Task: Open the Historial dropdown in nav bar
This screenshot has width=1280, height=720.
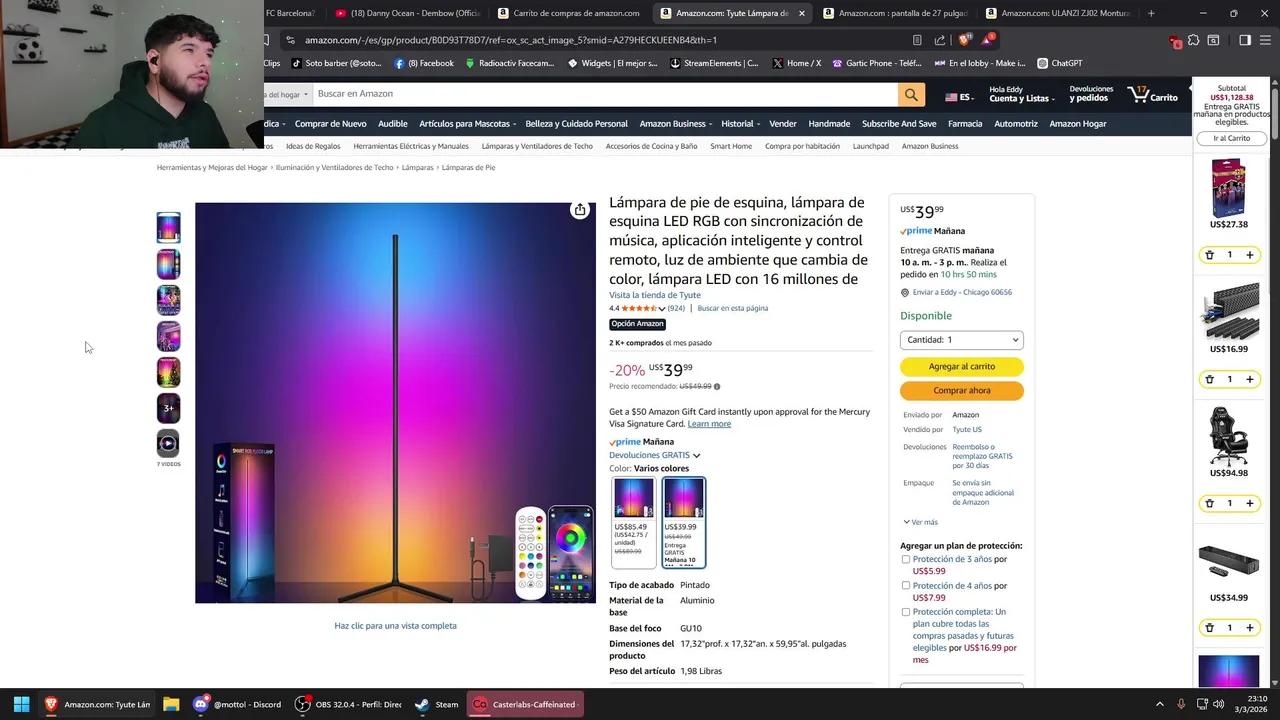Action: pyautogui.click(x=740, y=124)
